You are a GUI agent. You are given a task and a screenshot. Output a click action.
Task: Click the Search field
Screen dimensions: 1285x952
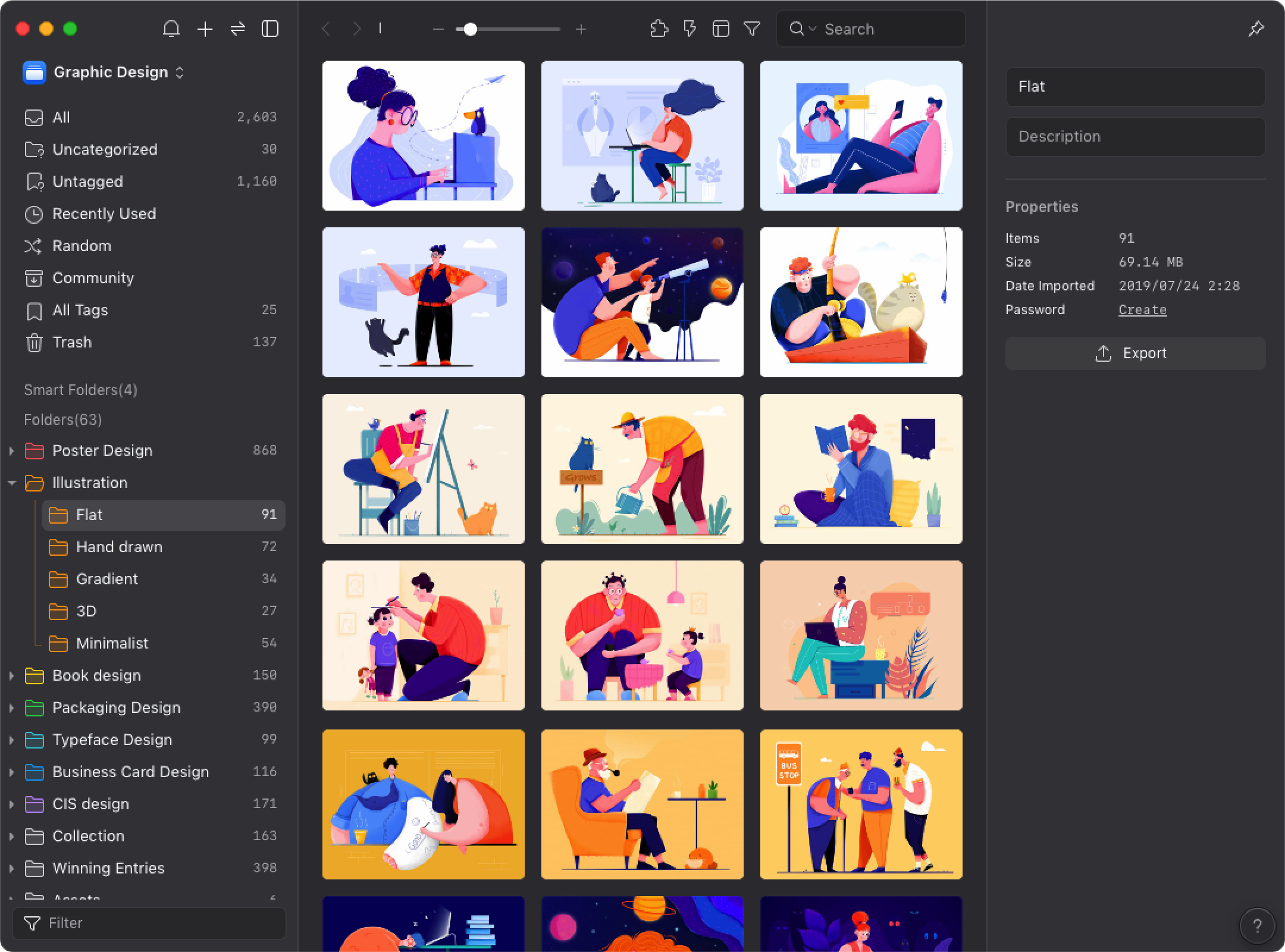870,29
